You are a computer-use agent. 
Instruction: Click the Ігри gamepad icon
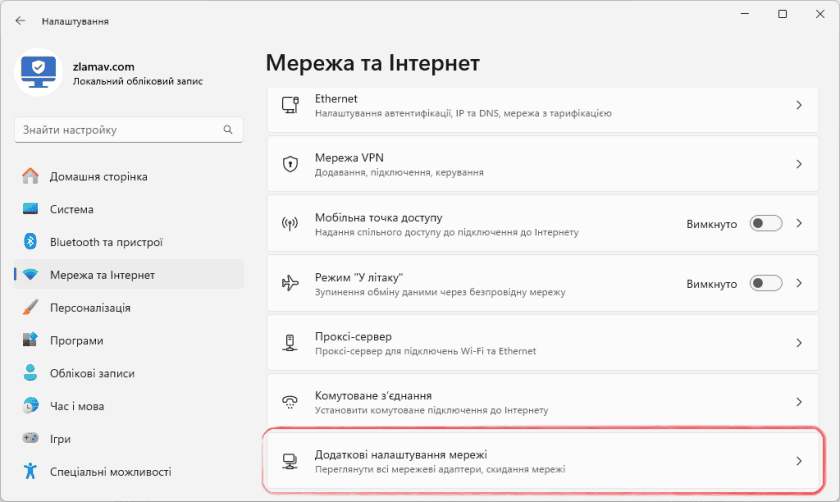pos(31,438)
